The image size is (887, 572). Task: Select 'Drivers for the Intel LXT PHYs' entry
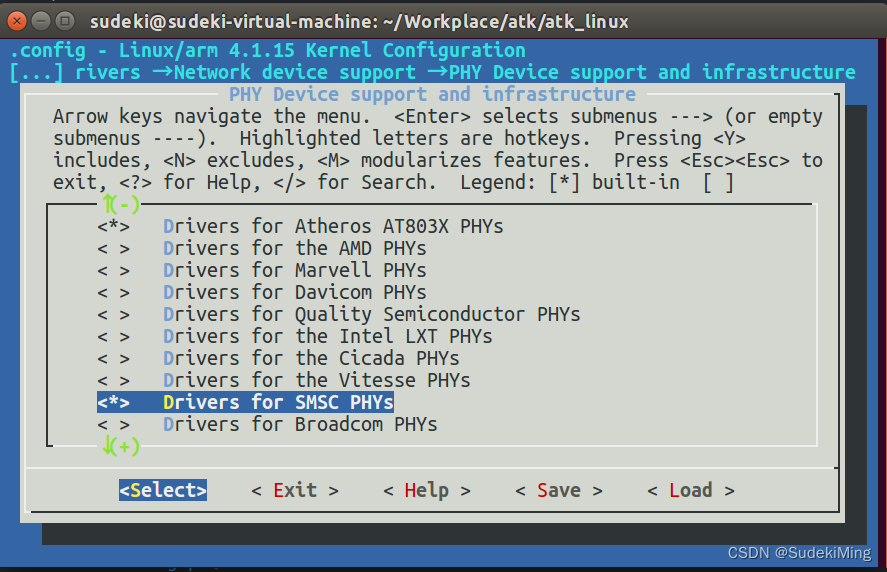pos(328,337)
